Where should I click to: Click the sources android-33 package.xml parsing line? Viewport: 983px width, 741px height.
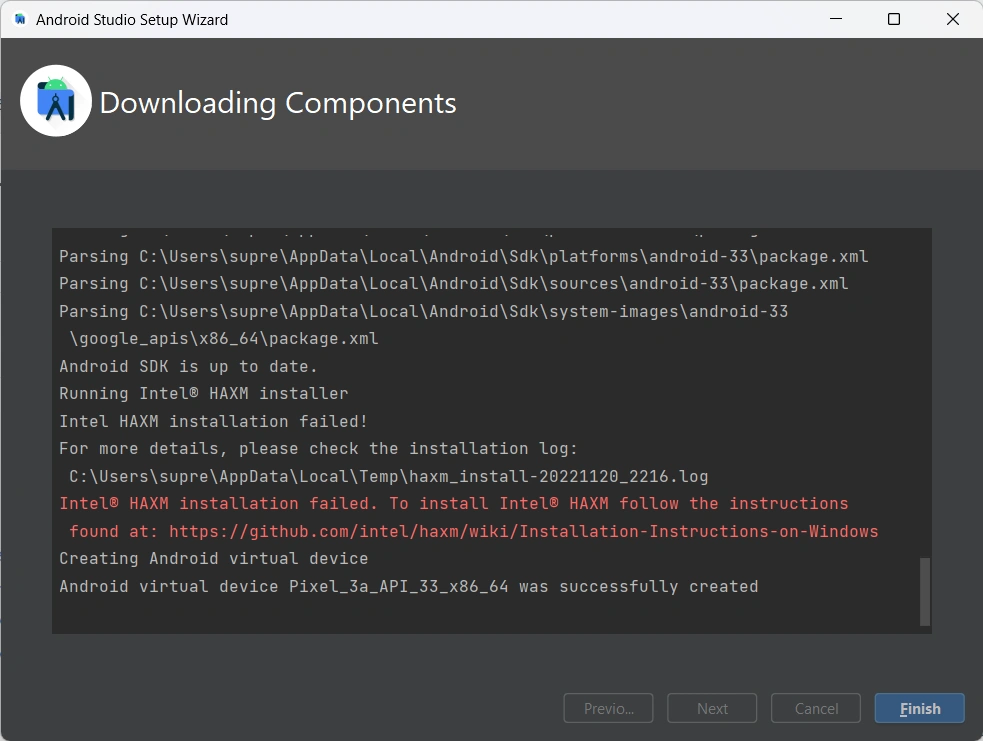click(453, 284)
